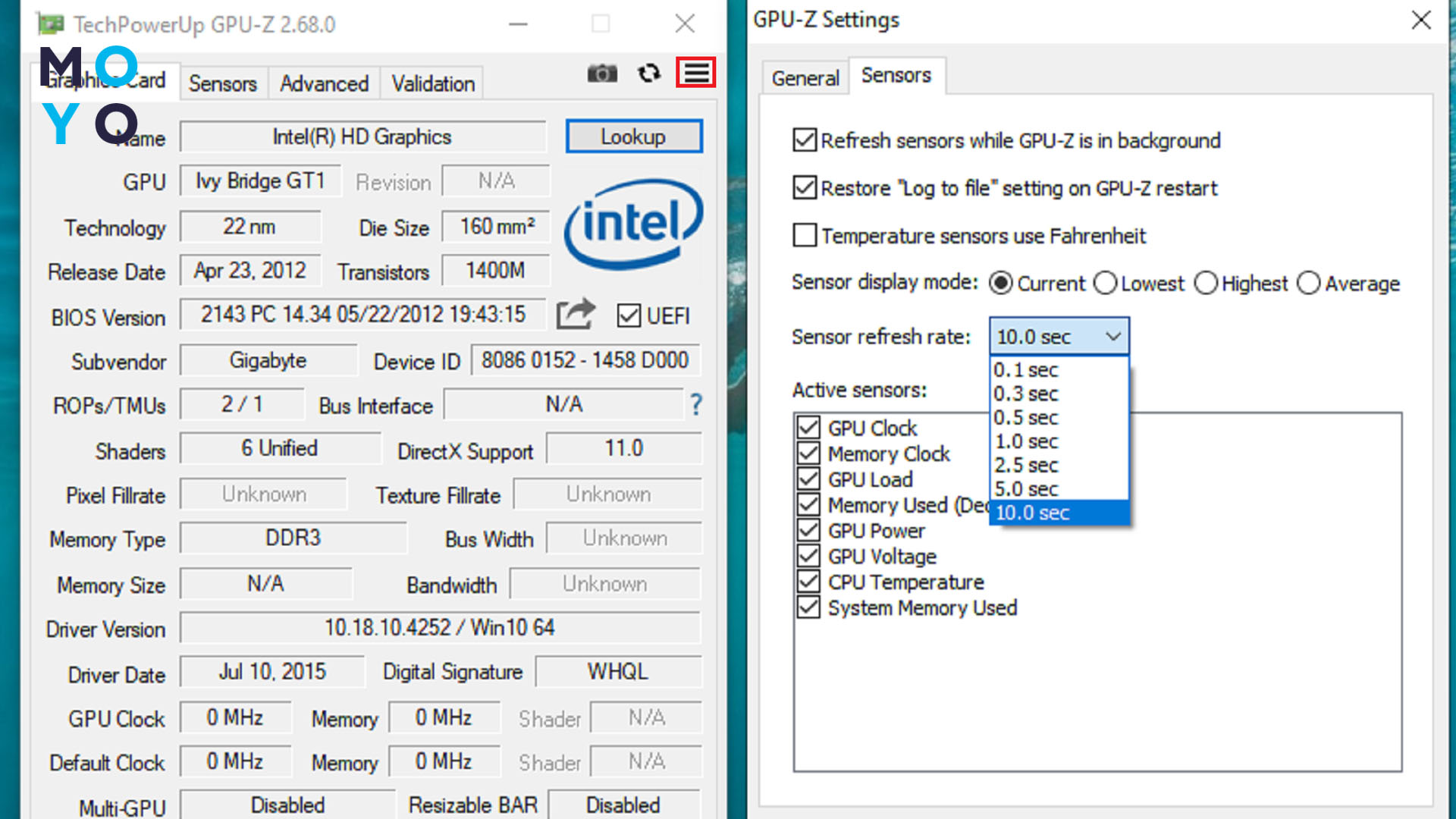
Task: Click the Intel logo image
Action: coord(634,224)
